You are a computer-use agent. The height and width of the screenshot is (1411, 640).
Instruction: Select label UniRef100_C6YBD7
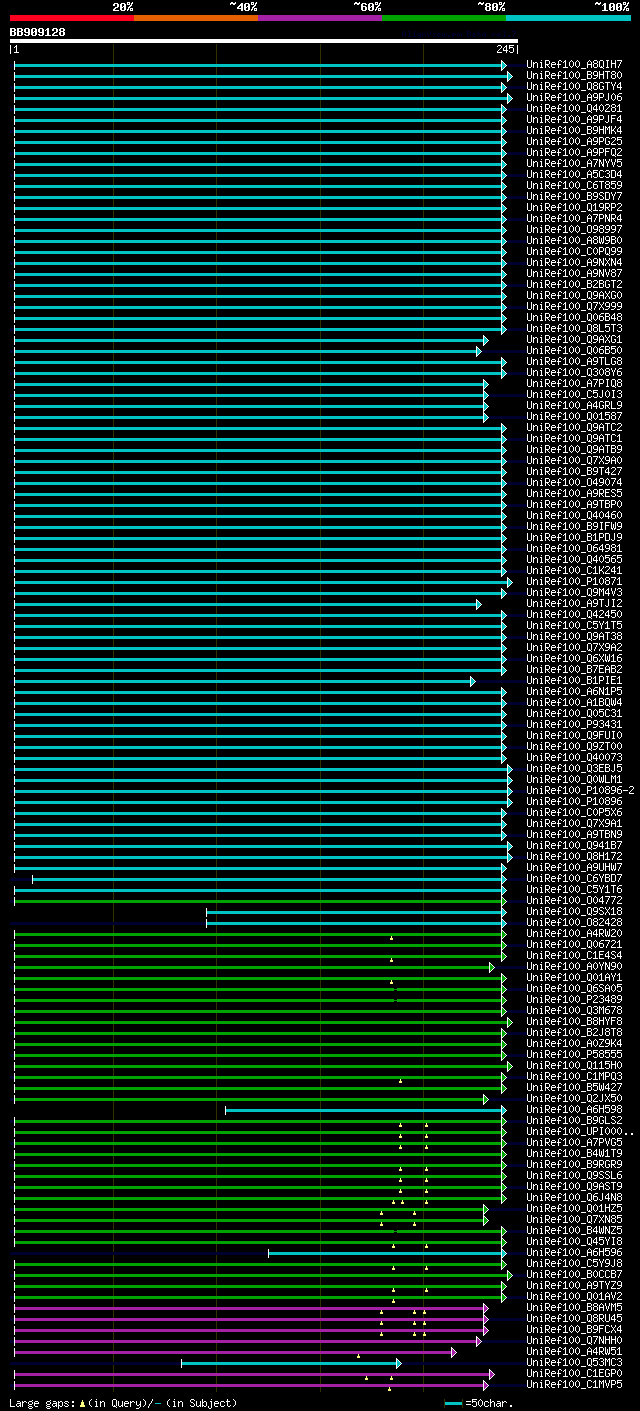574,878
